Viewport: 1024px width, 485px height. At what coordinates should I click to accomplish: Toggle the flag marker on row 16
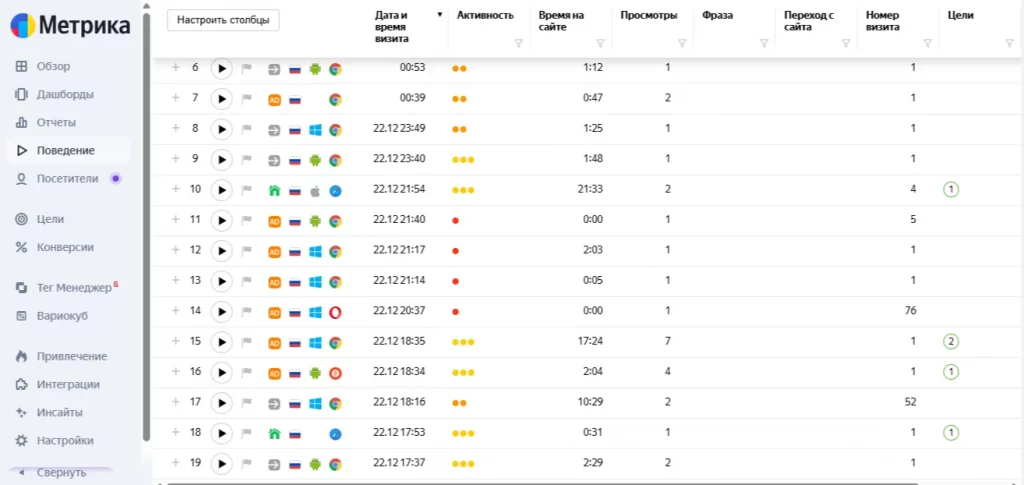[x=245, y=372]
